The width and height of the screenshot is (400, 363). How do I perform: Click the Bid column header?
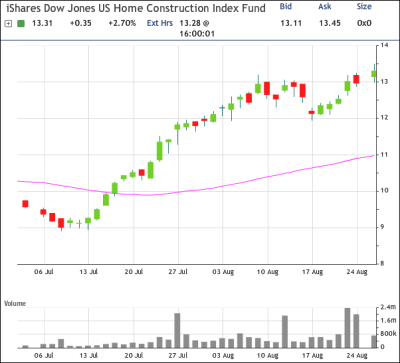(x=286, y=7)
